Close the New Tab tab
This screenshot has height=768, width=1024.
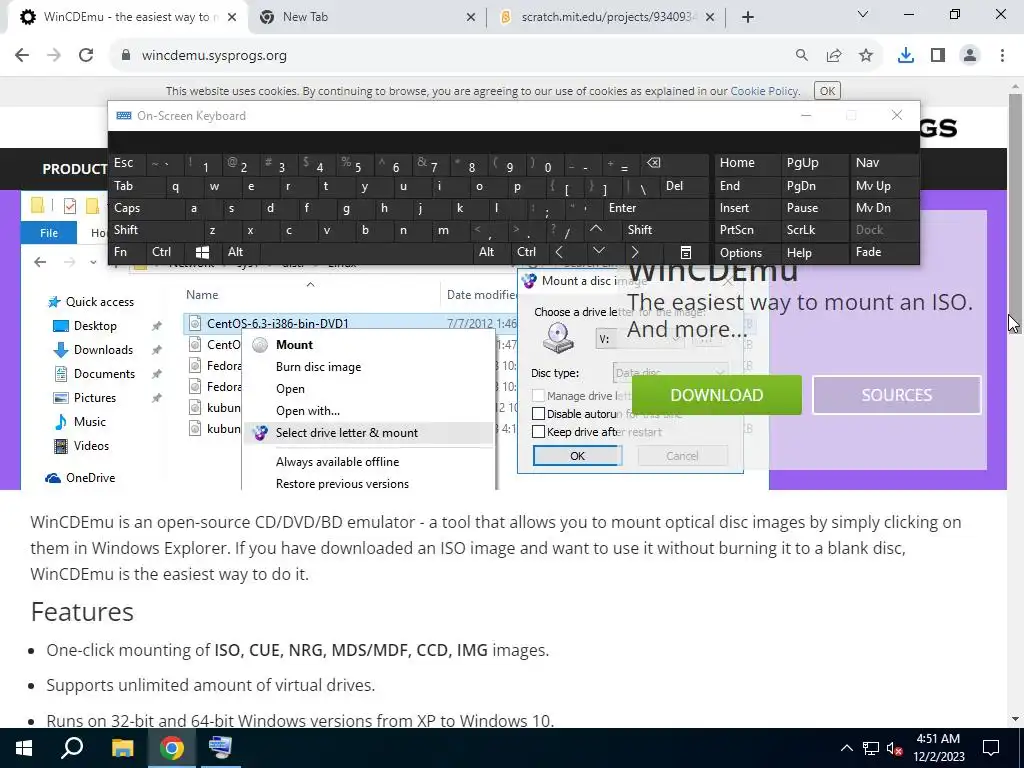(470, 17)
